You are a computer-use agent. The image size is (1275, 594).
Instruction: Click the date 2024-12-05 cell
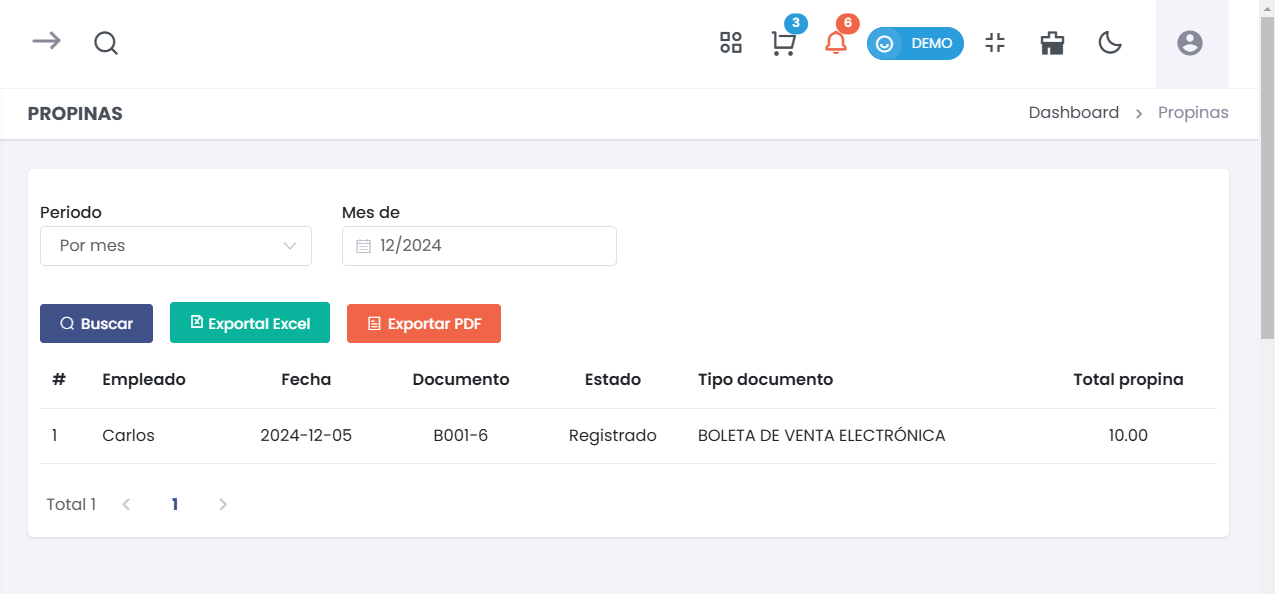tap(306, 436)
